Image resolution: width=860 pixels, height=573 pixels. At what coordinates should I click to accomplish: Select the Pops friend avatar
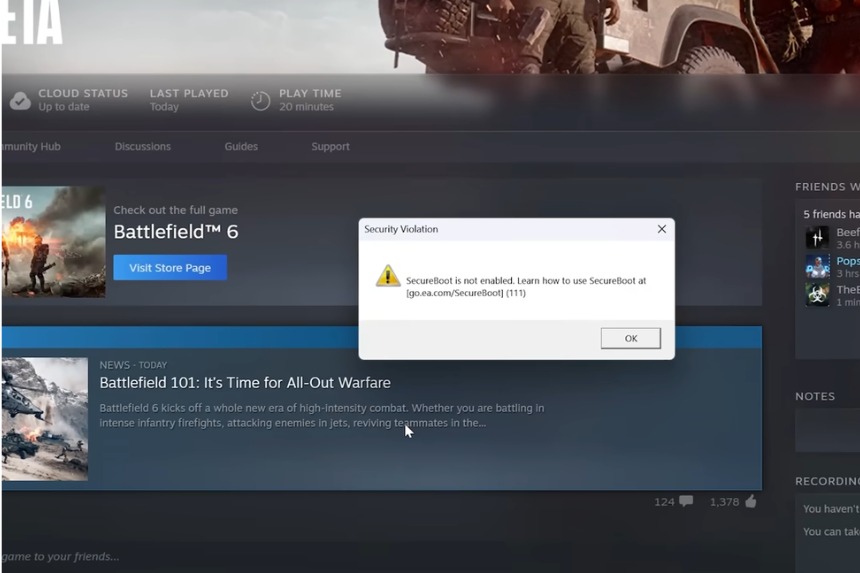click(817, 266)
